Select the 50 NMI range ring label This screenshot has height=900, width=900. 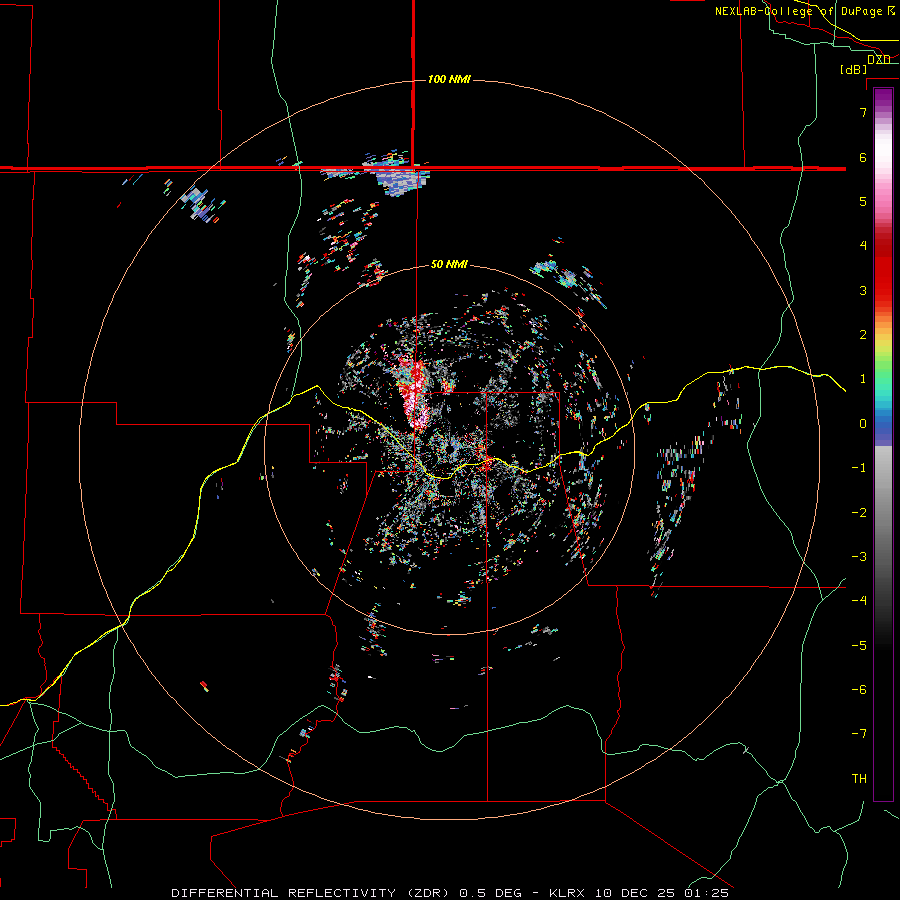449,264
